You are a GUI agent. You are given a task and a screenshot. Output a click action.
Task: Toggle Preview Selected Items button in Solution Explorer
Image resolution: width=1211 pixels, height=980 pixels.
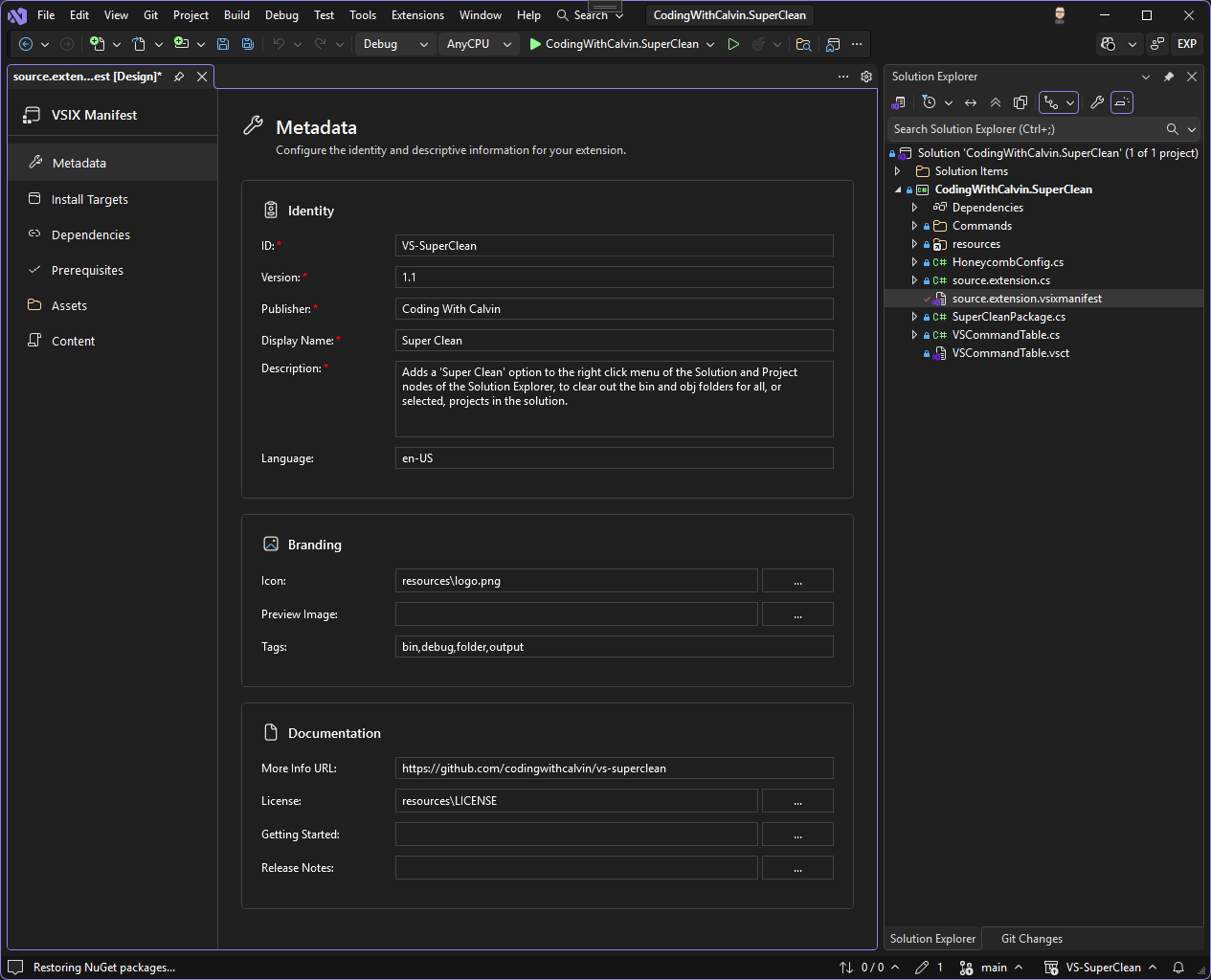[x=1122, y=102]
